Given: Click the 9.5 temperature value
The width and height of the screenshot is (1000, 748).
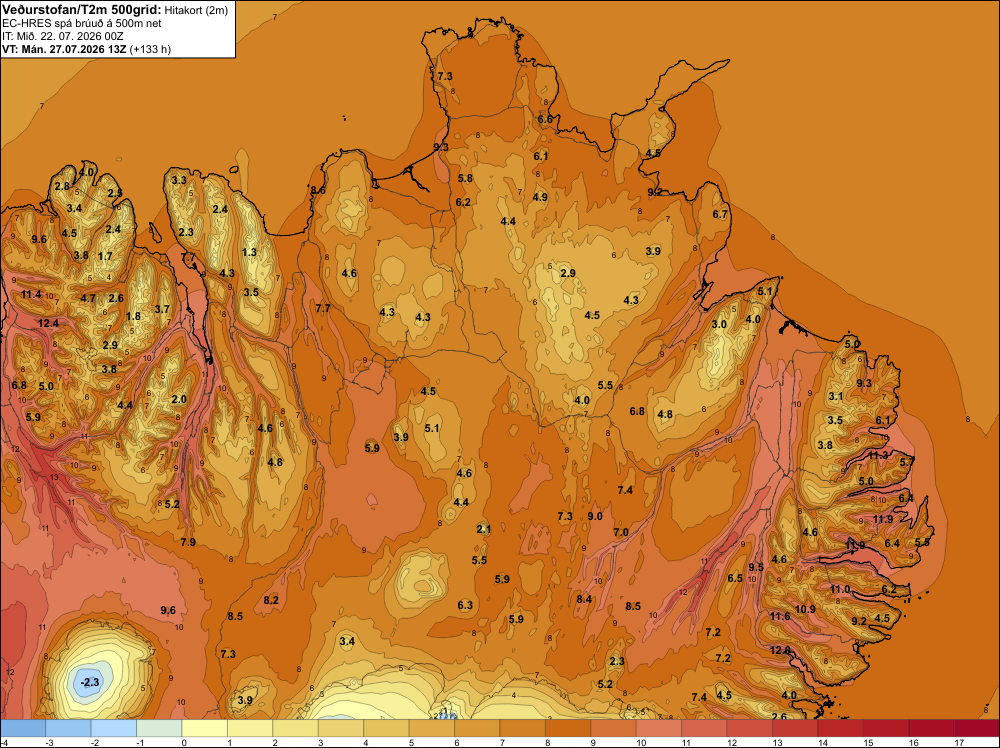Looking at the screenshot, I should pyautogui.click(x=756, y=567).
